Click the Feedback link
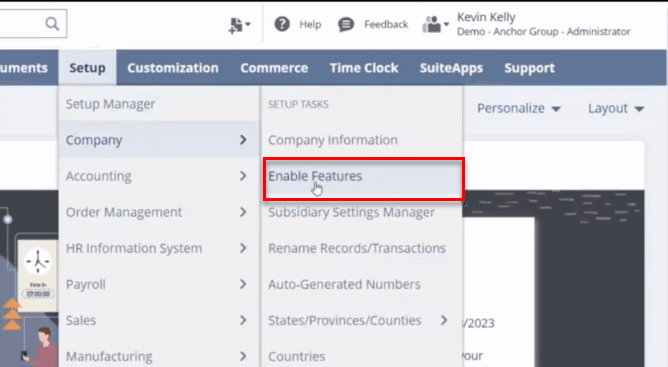The height and width of the screenshot is (367, 668). point(386,24)
